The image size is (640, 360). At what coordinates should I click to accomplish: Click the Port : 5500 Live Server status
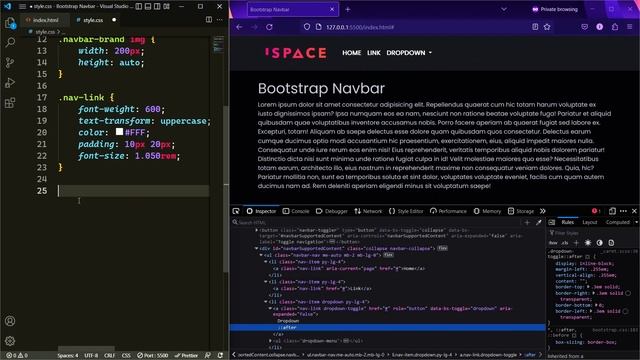153,356
